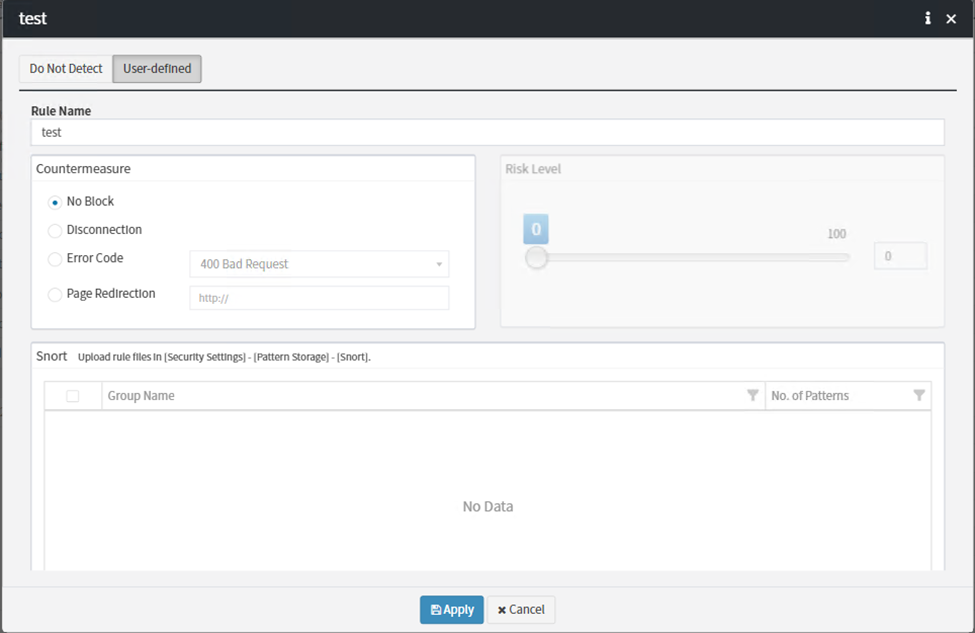Click the Risk Level numeric value box
Viewport: 975px width, 633px height.
click(900, 257)
